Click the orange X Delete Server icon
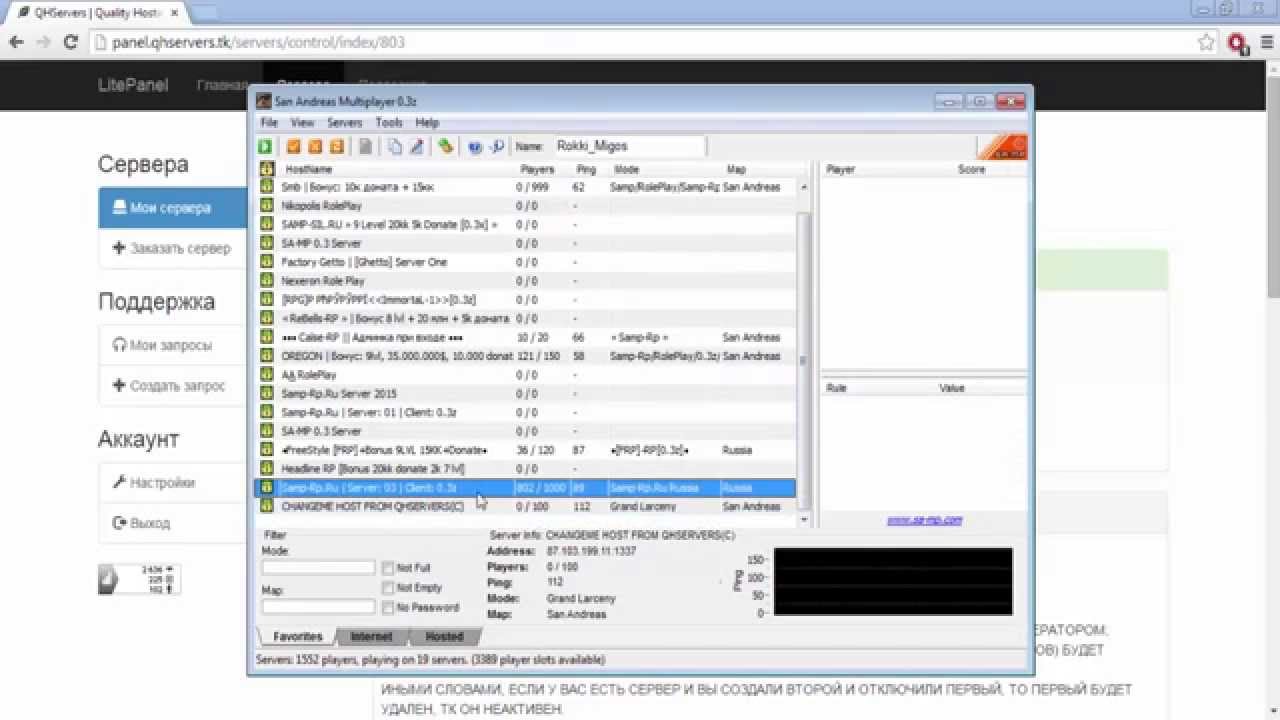 (315, 147)
